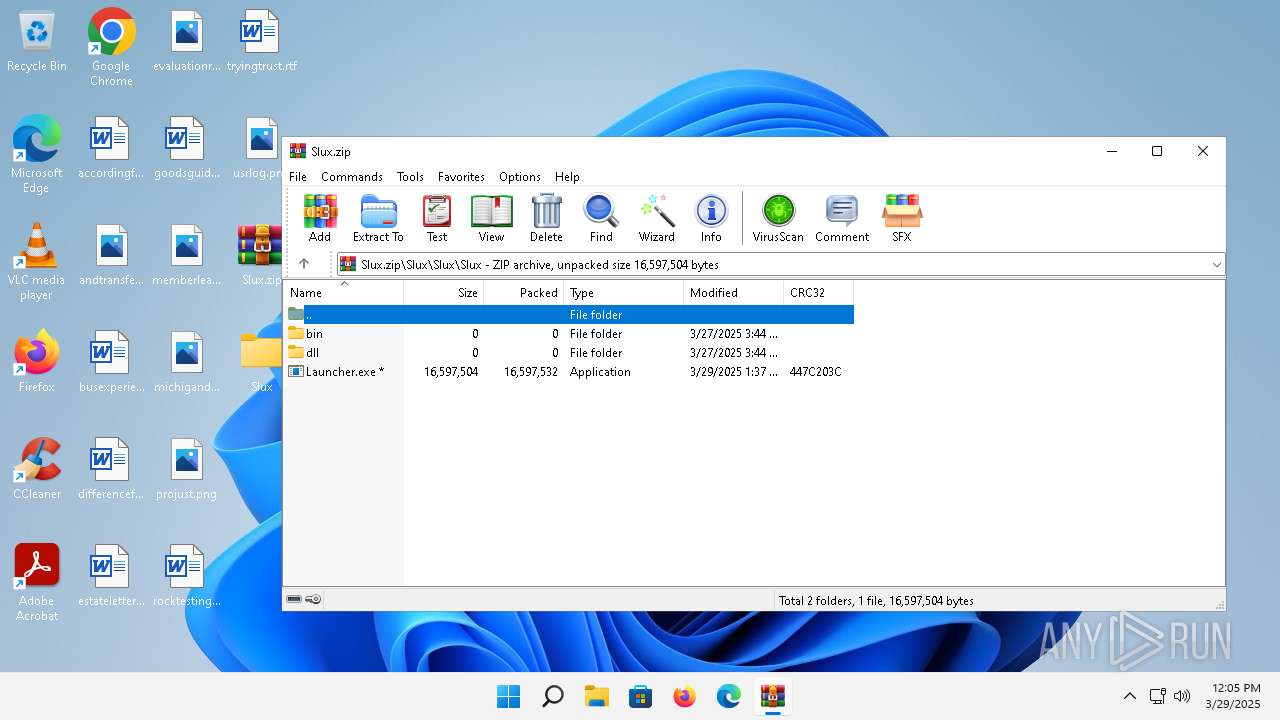Select the Launcher.exe file
The height and width of the screenshot is (720, 1280).
569,371
